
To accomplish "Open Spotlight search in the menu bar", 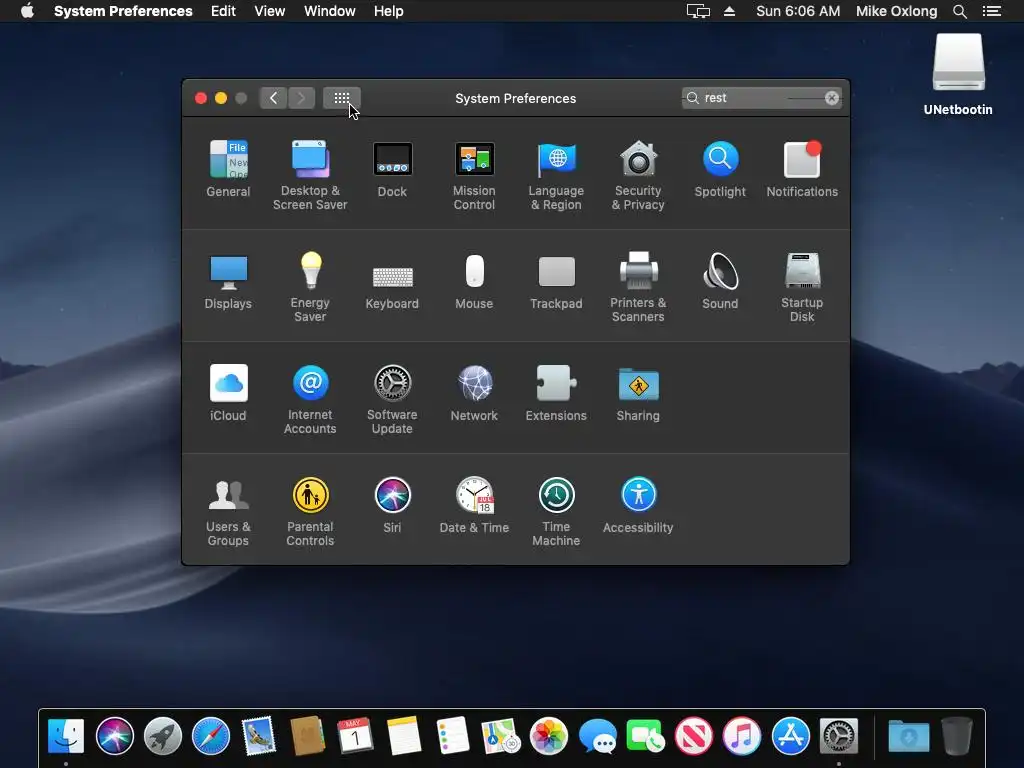I will [x=959, y=11].
